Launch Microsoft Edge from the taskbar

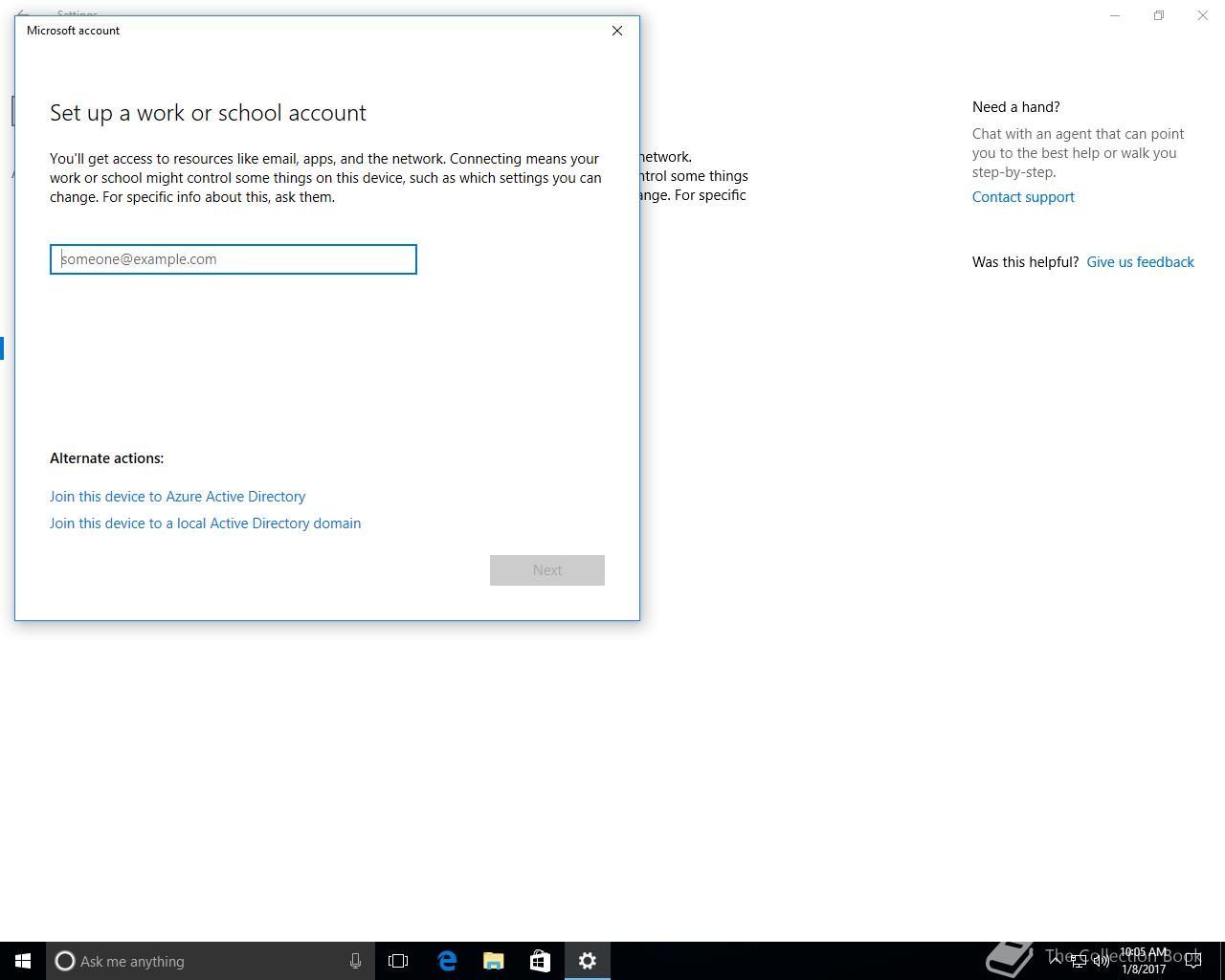tap(447, 961)
